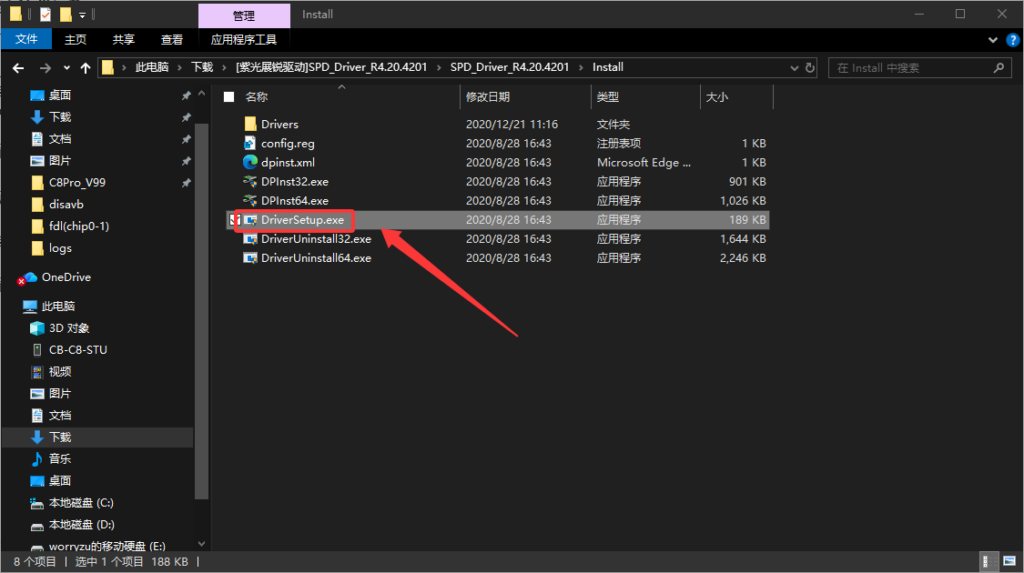Image resolution: width=1024 pixels, height=573 pixels.
Task: Select OneDrive in the navigation pane
Action: point(66,278)
